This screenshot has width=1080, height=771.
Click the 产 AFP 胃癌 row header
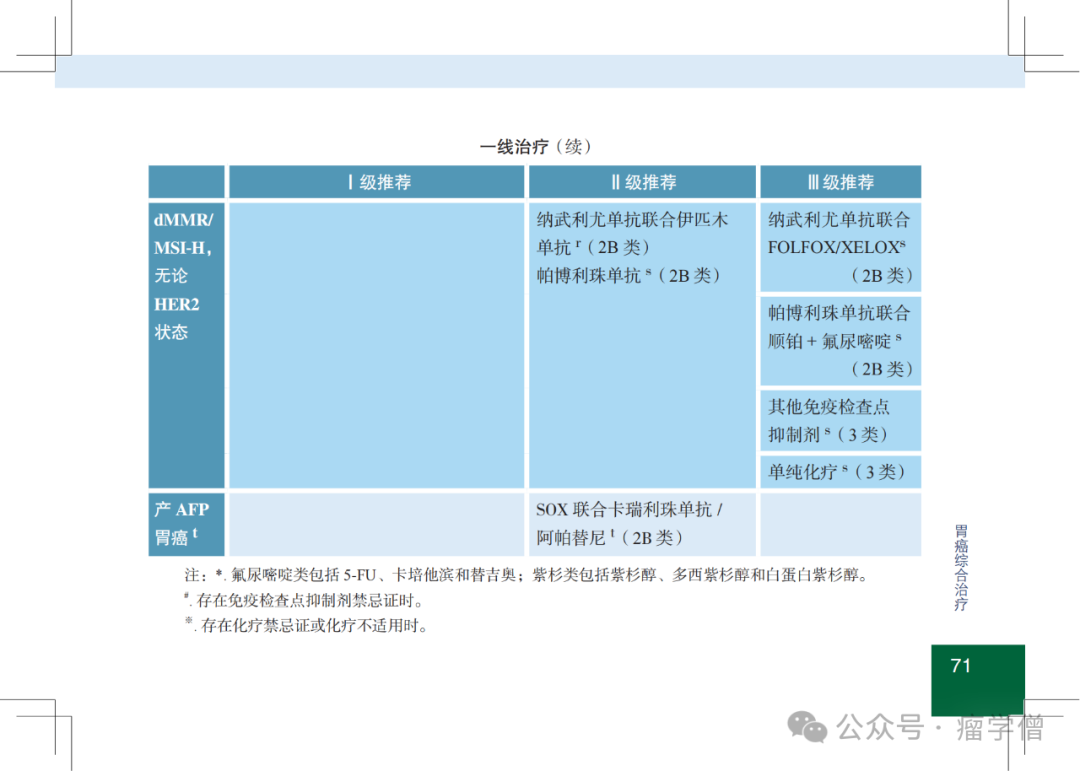(x=187, y=524)
